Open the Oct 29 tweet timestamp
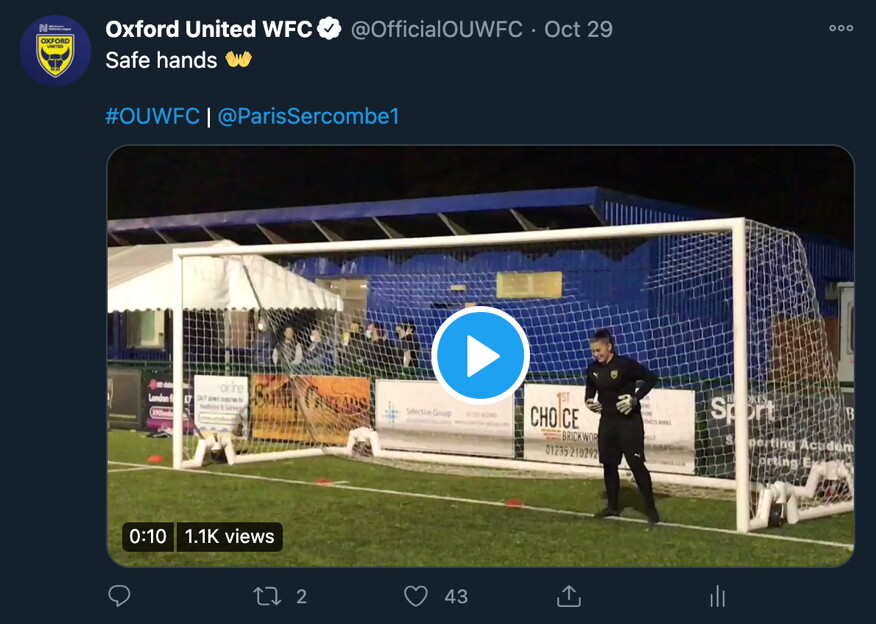This screenshot has height=624, width=876. click(578, 29)
